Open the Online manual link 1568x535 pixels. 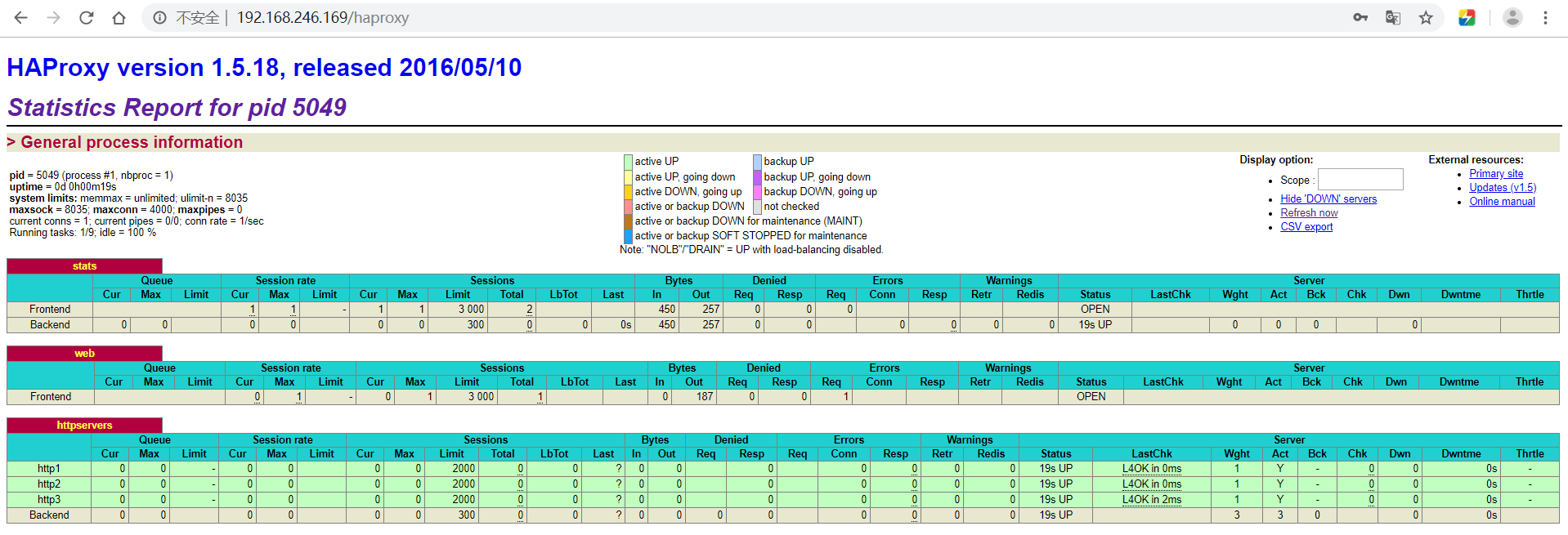coord(1502,201)
